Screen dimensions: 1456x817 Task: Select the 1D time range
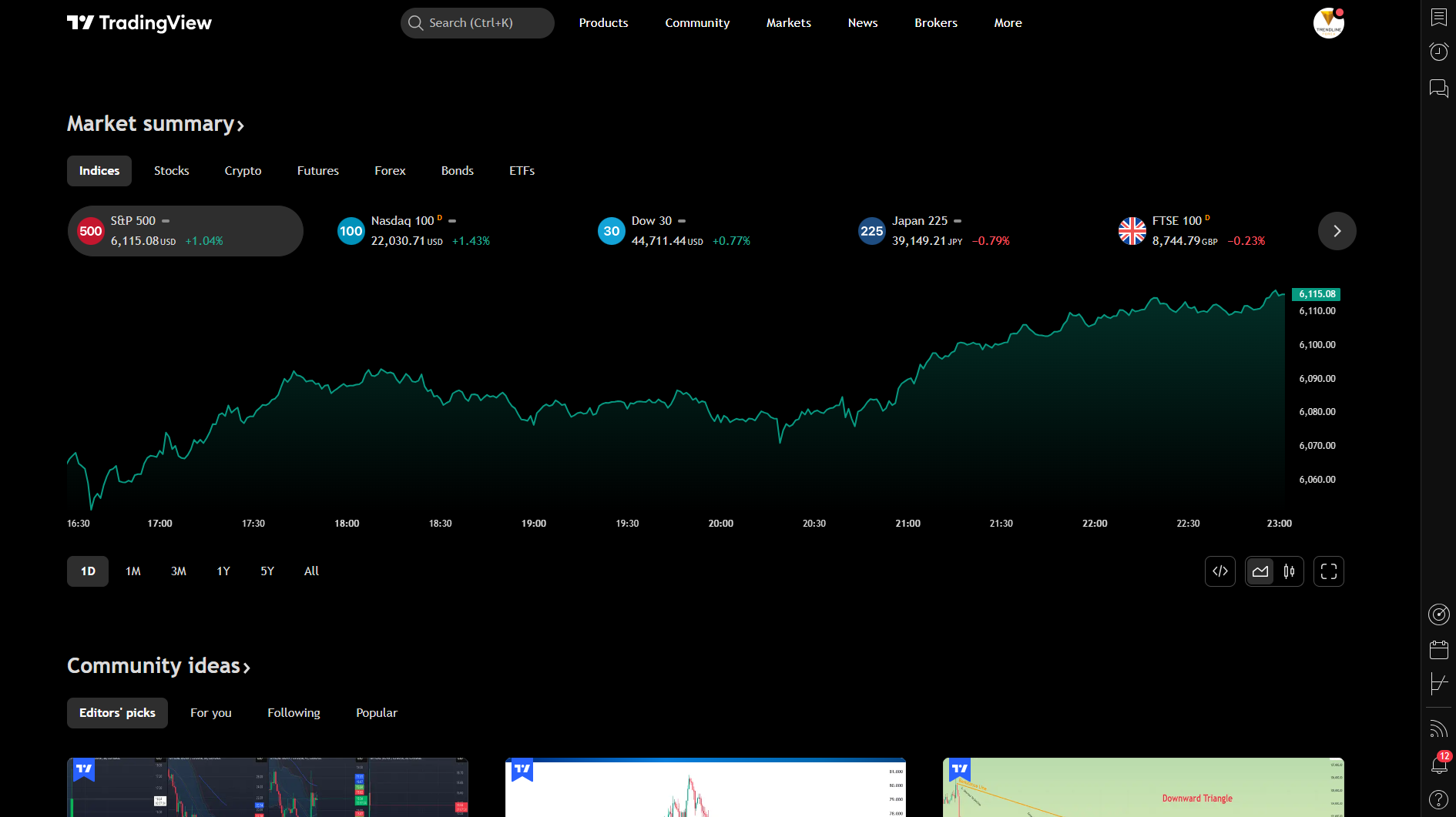(x=88, y=571)
